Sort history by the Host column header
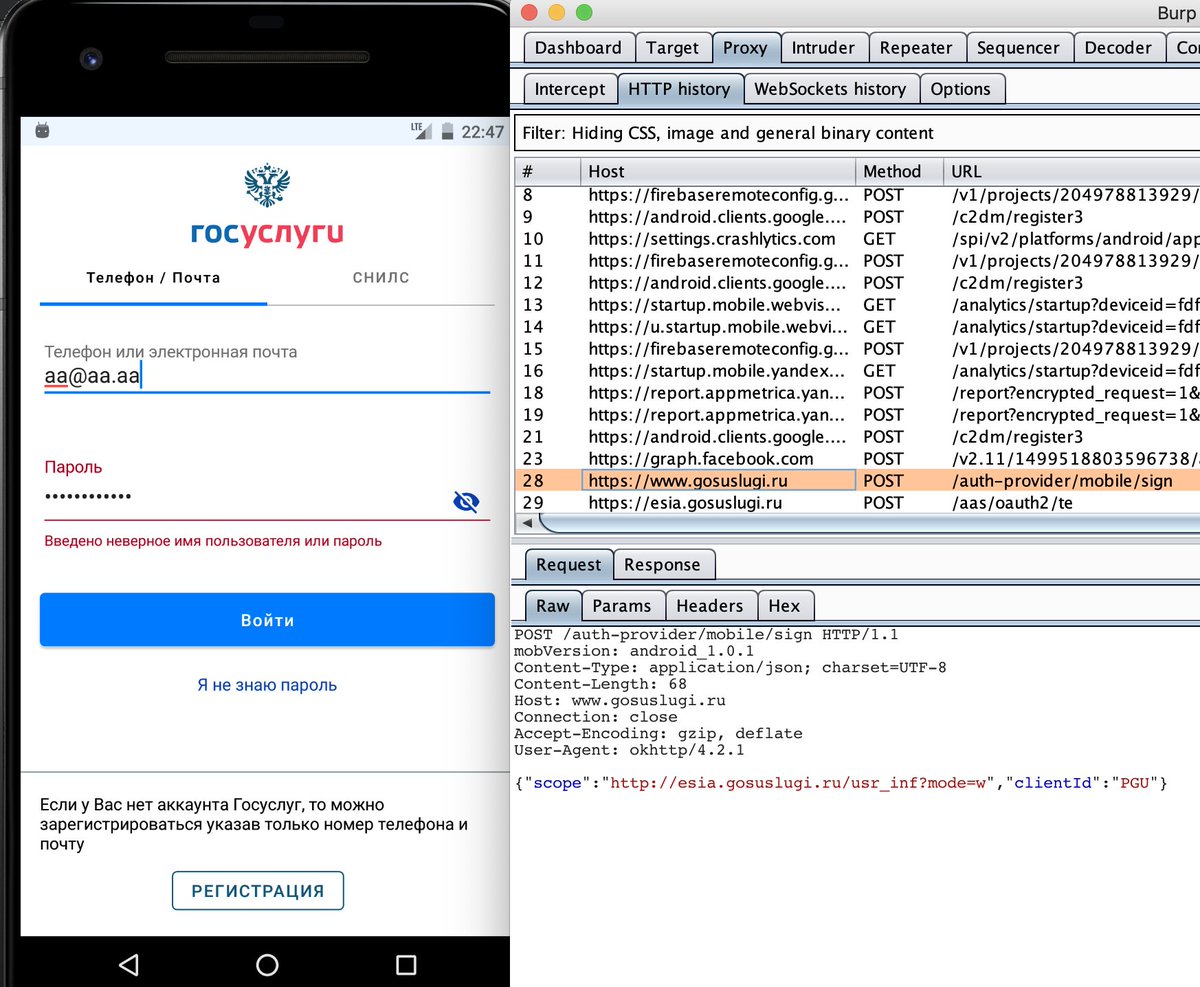The image size is (1200, 987). coord(718,171)
